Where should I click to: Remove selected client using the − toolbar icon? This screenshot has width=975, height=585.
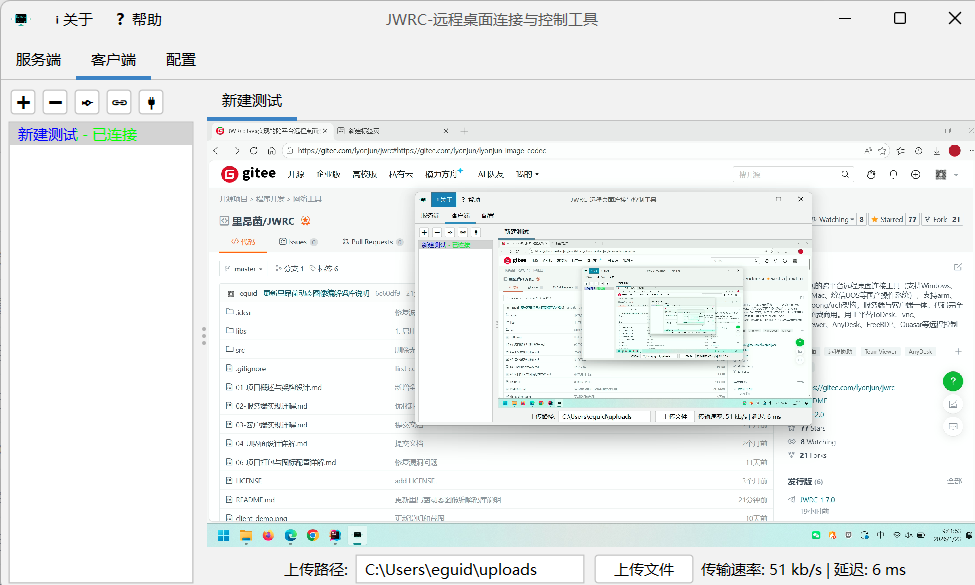click(x=55, y=101)
